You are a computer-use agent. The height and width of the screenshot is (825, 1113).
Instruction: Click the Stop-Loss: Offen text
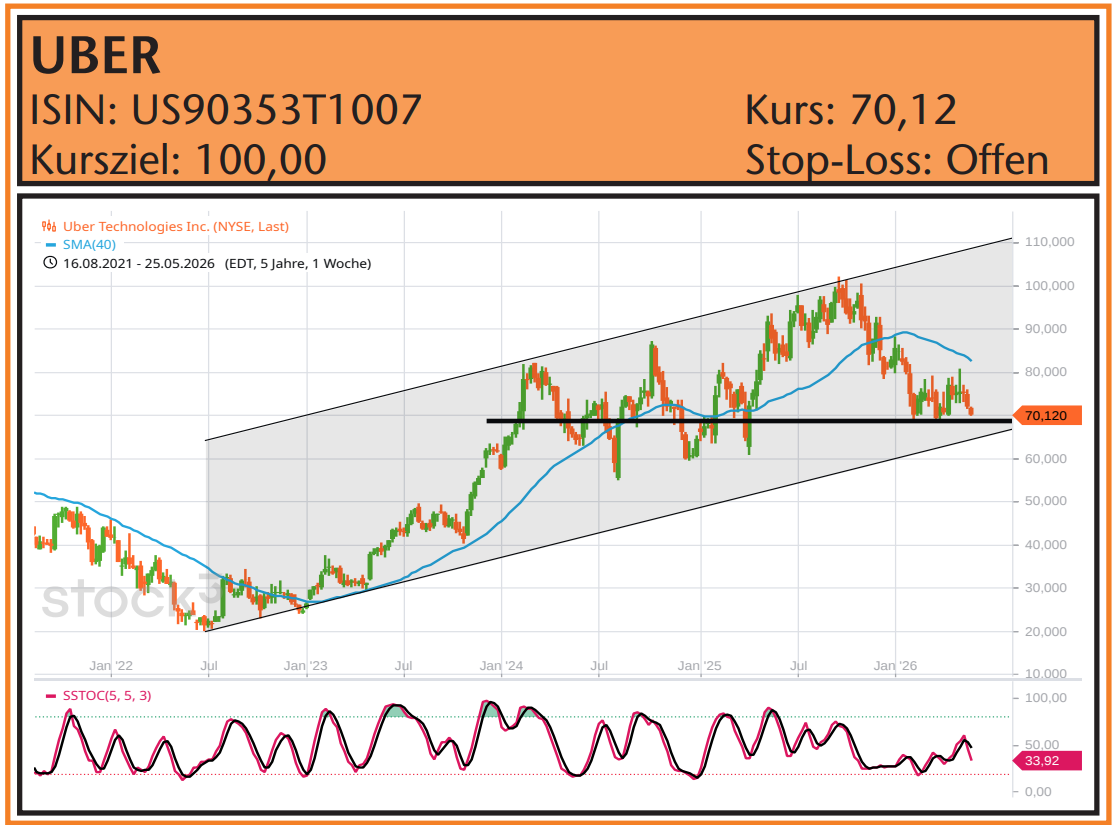897,160
